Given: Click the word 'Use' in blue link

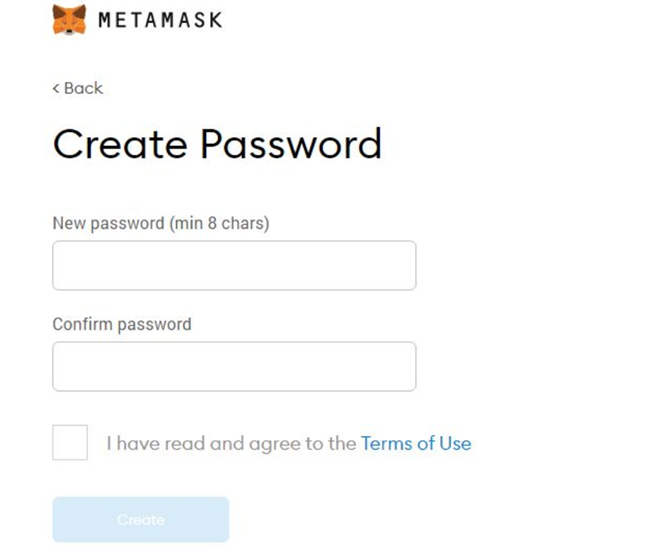Looking at the screenshot, I should pyautogui.click(x=455, y=444).
